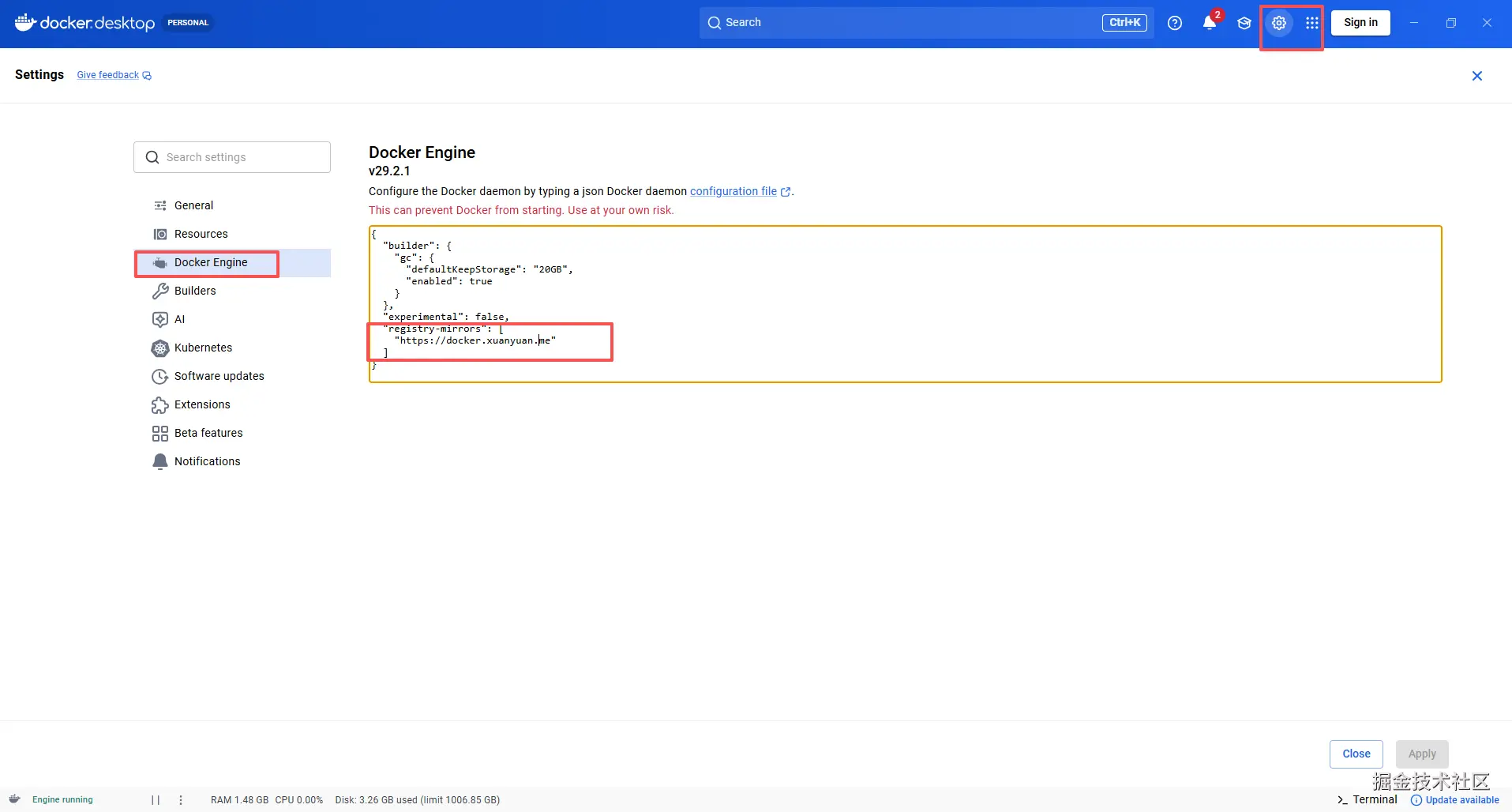Viewport: 1512px width, 812px height.
Task: Click the Close button at bottom
Action: (1356, 754)
